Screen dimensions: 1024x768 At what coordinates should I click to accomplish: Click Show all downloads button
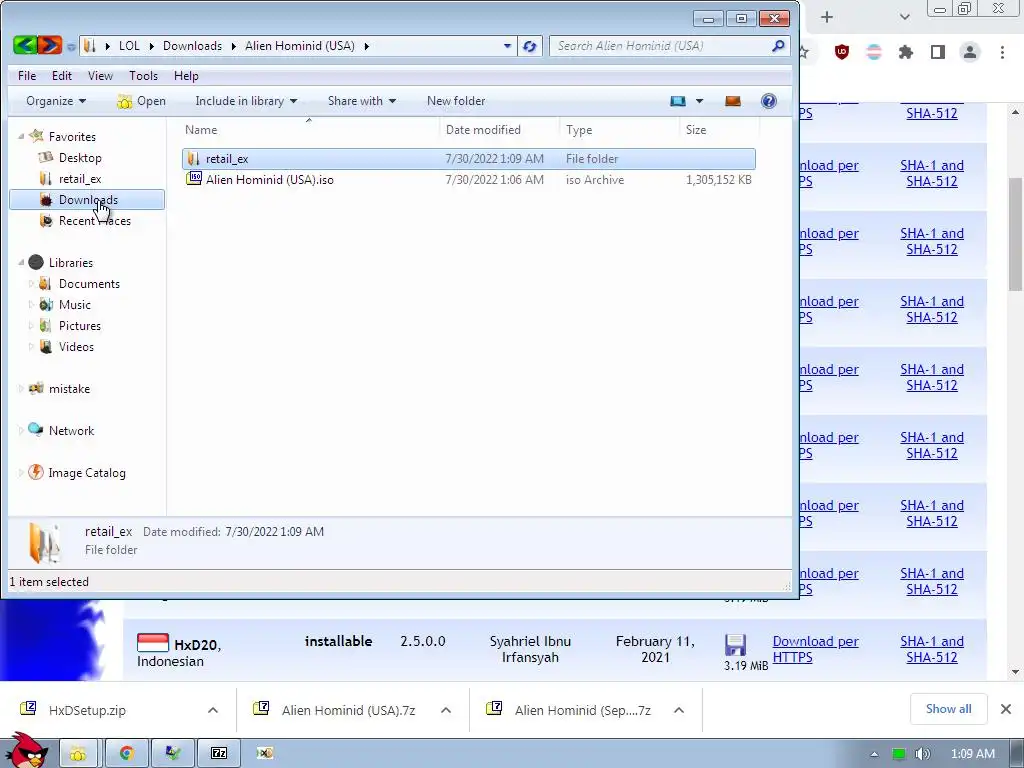[948, 709]
